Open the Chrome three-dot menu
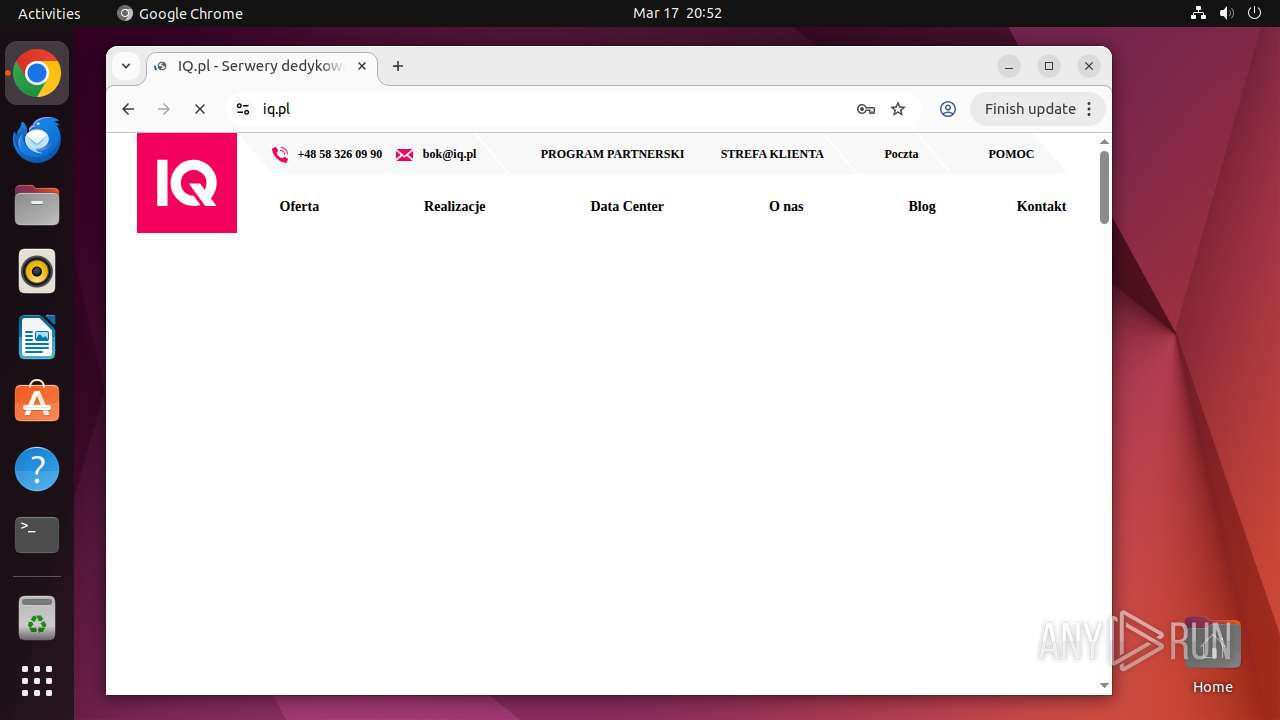 tap(1089, 109)
